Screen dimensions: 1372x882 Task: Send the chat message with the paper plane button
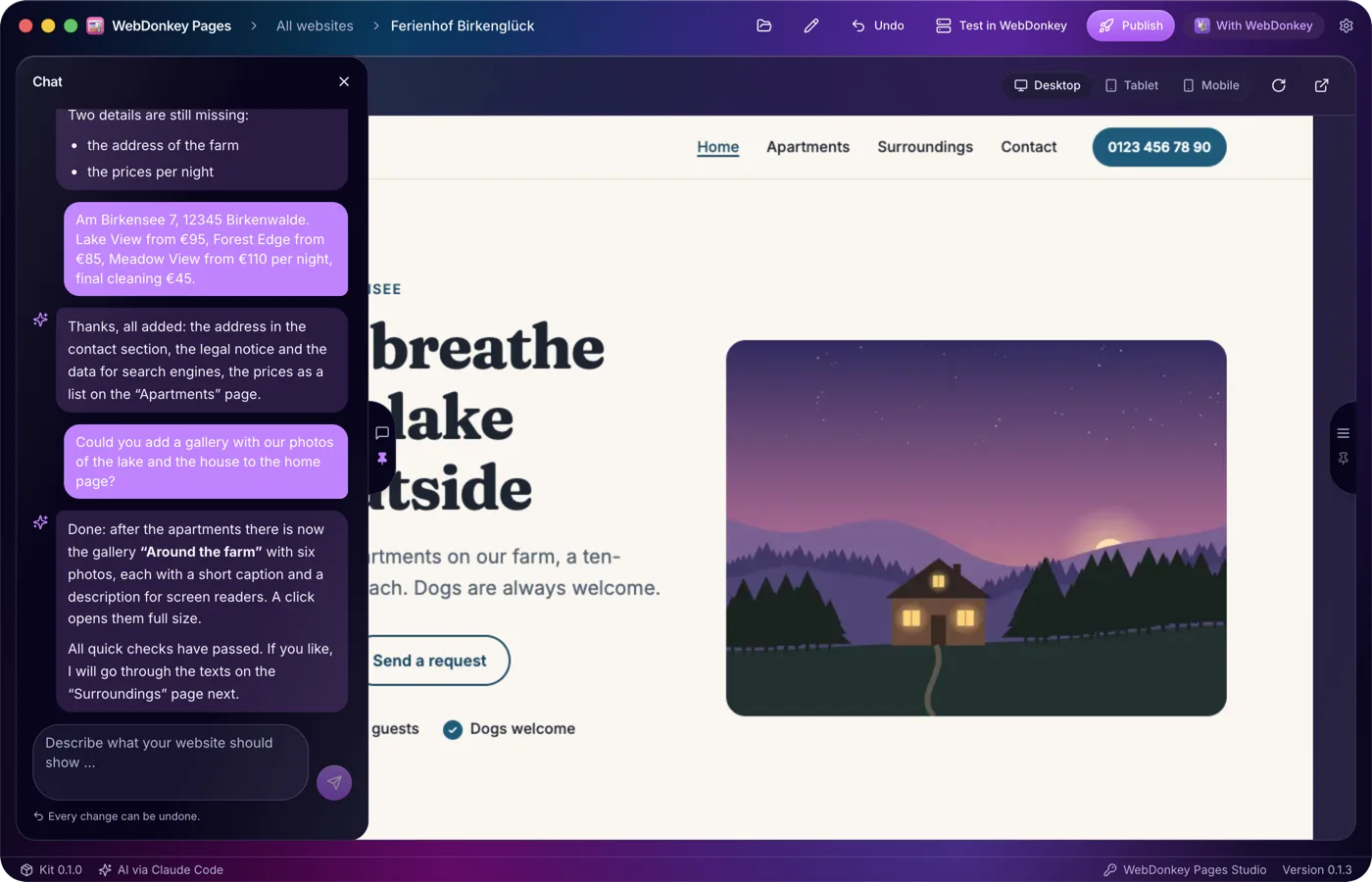tap(334, 782)
